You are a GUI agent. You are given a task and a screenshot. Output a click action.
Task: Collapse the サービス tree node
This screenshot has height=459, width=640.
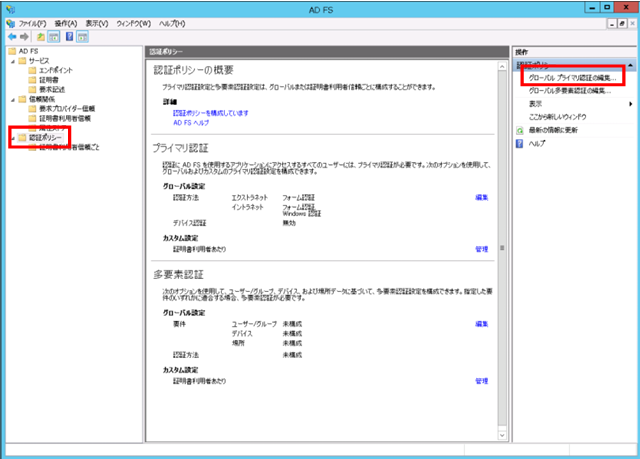(x=13, y=61)
